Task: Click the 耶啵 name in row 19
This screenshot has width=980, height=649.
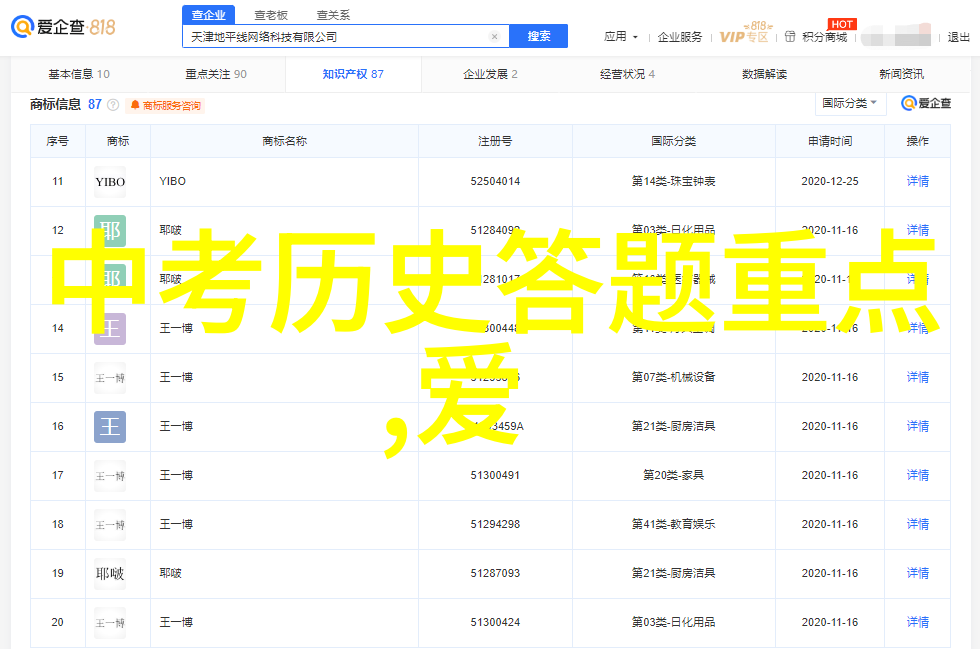Action: click(170, 573)
